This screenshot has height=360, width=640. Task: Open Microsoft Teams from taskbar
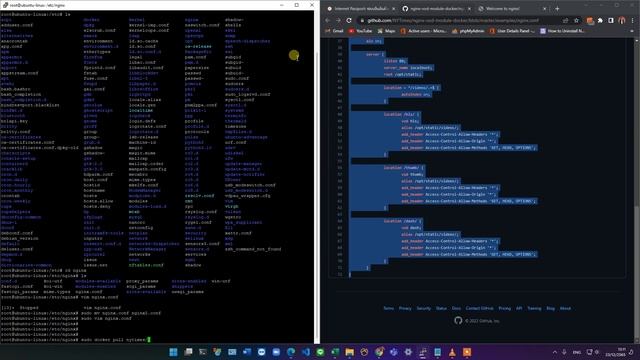[394, 352]
